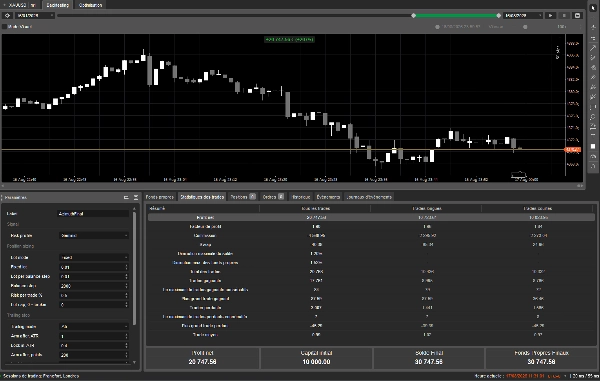
Task: Select the diagonal trend line drawing tool
Action: [x=593, y=48]
